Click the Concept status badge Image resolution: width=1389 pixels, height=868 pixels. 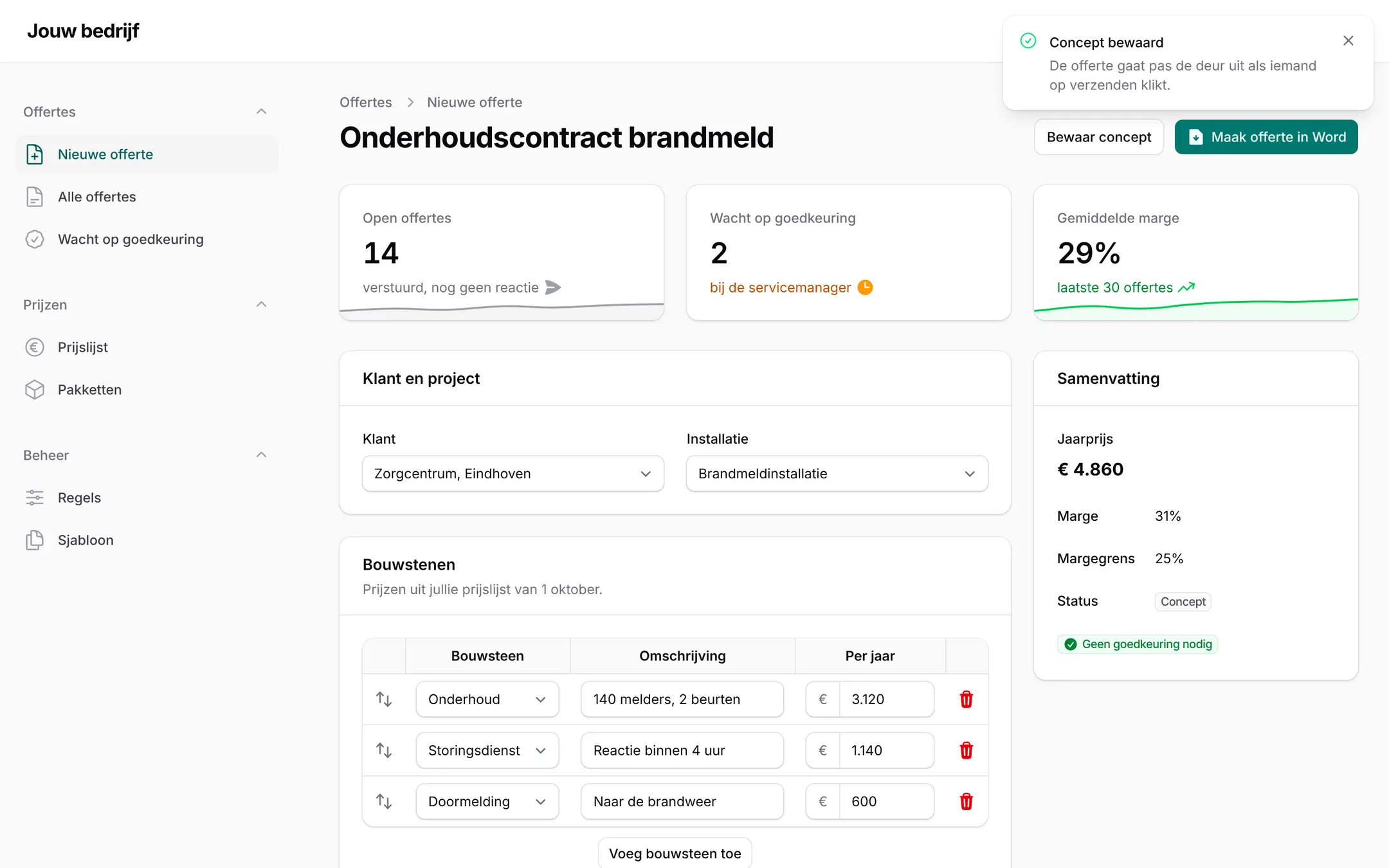click(1183, 602)
